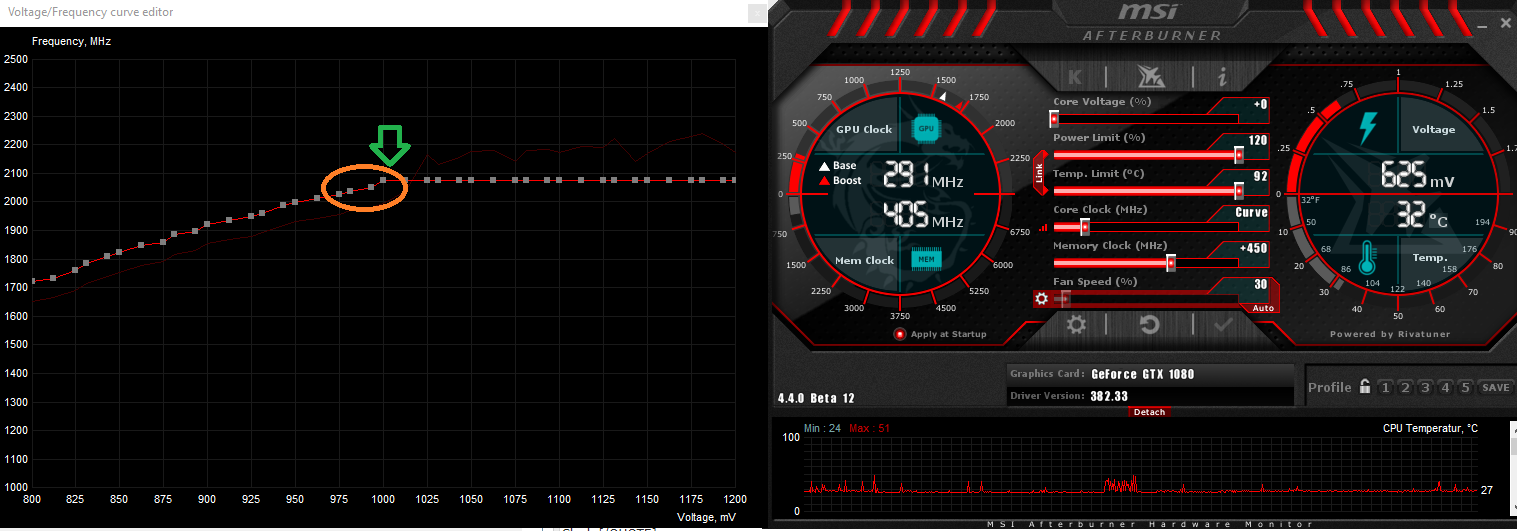Toggle Link between power and temp limits
The width and height of the screenshot is (1517, 531).
1039,173
